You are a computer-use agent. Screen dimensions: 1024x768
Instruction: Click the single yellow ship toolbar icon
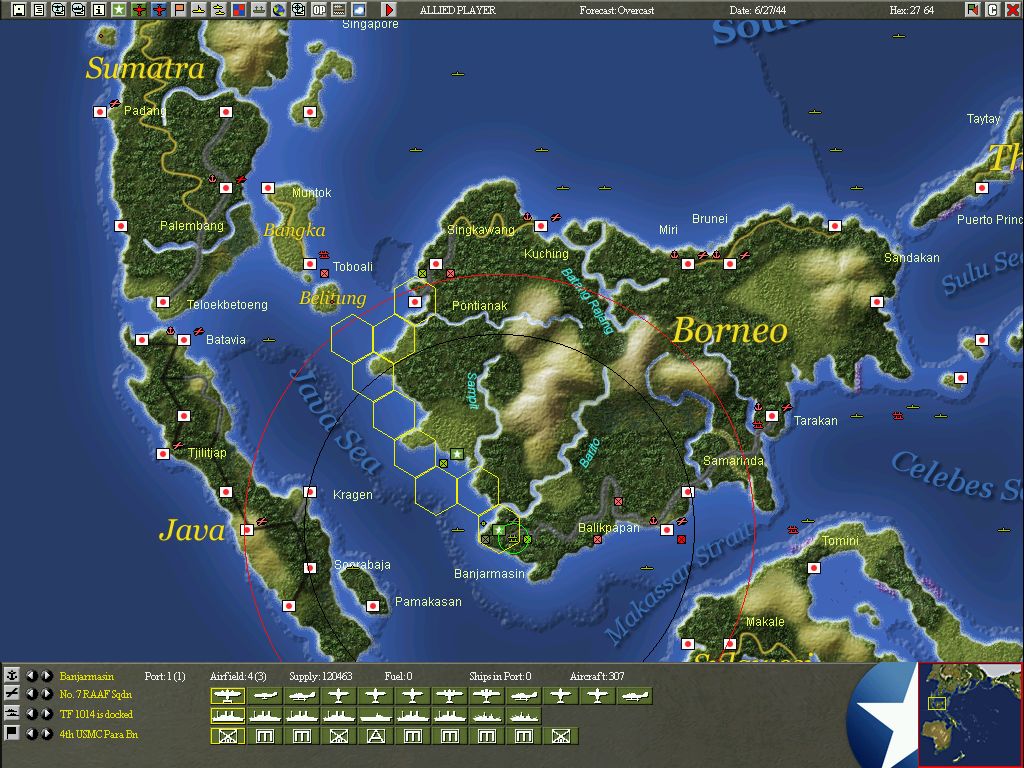[x=199, y=10]
